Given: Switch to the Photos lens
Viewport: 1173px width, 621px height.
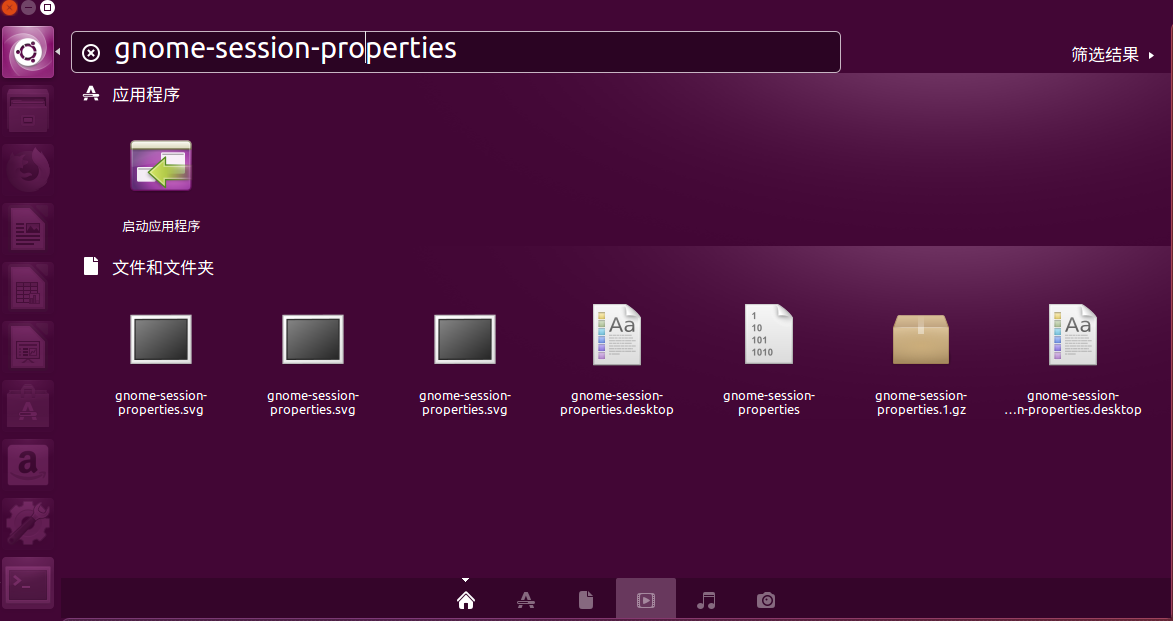Looking at the screenshot, I should [766, 600].
